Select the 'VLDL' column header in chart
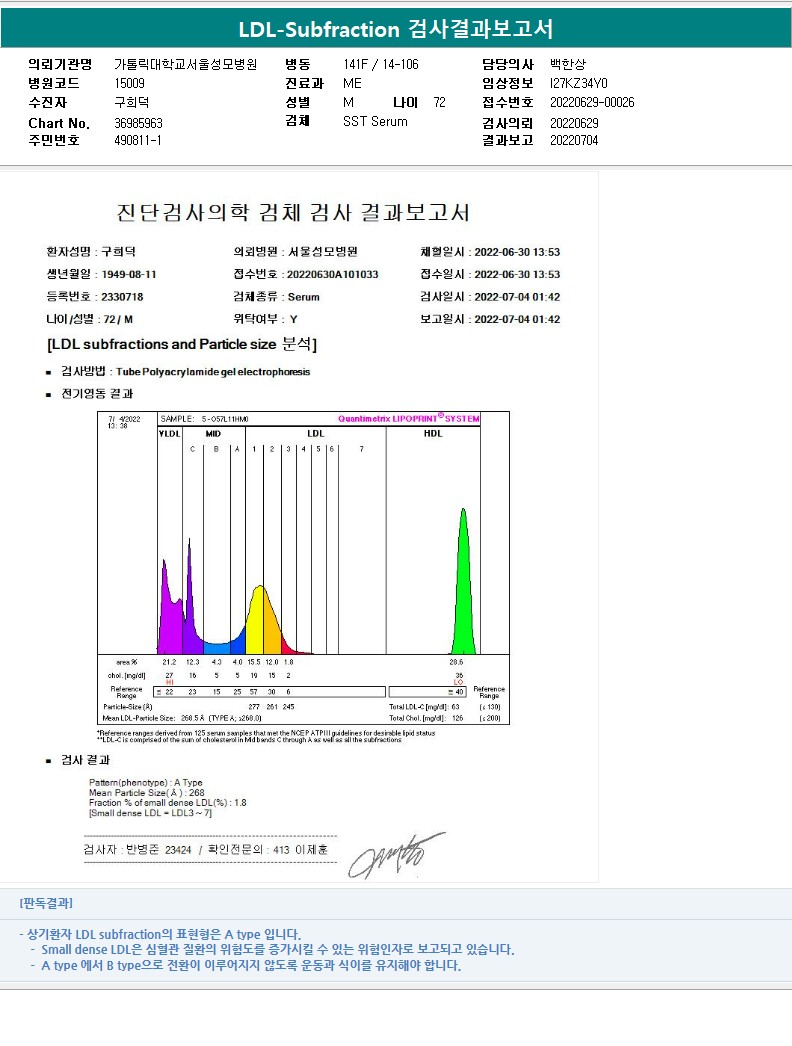The height and width of the screenshot is (1046, 792). coord(169,434)
